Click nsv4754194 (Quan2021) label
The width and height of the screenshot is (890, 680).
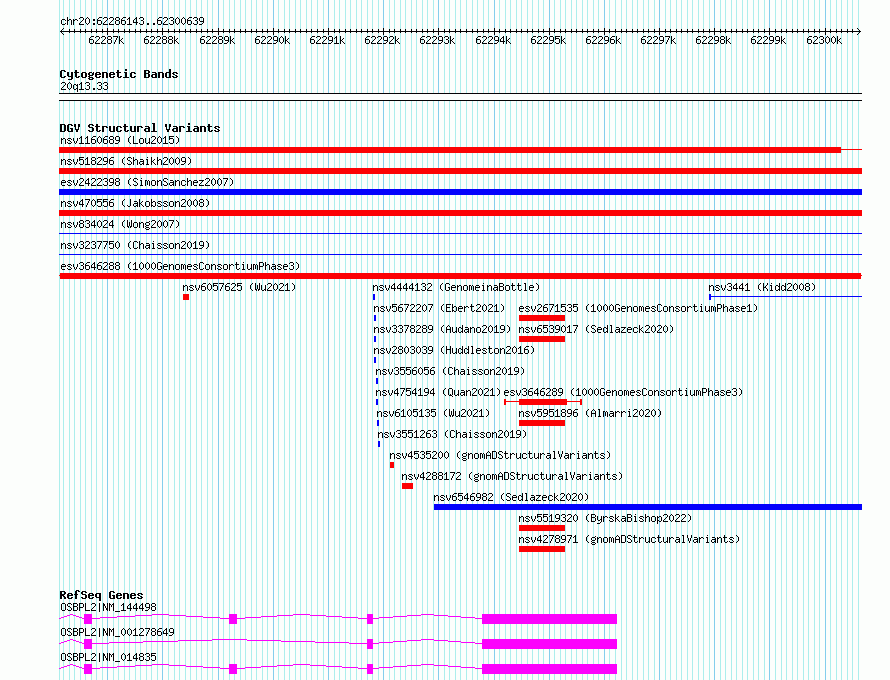(438, 392)
